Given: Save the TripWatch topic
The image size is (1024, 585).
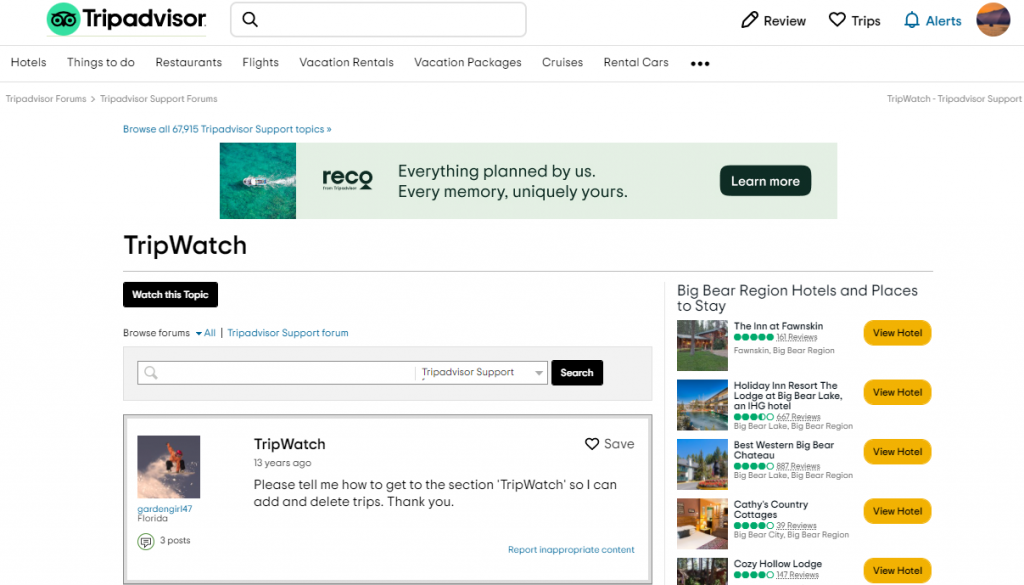Looking at the screenshot, I should tap(609, 444).
